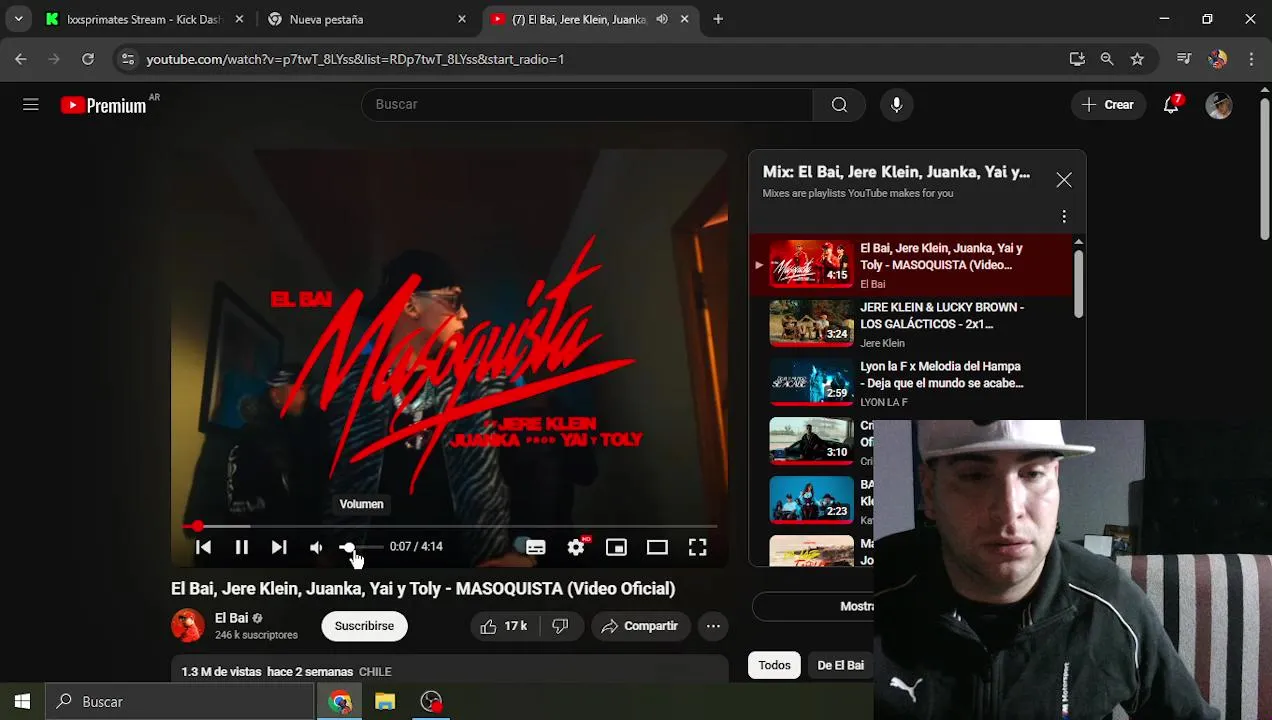Click the Suscribirse button
This screenshot has width=1272, height=720.
pos(364,626)
